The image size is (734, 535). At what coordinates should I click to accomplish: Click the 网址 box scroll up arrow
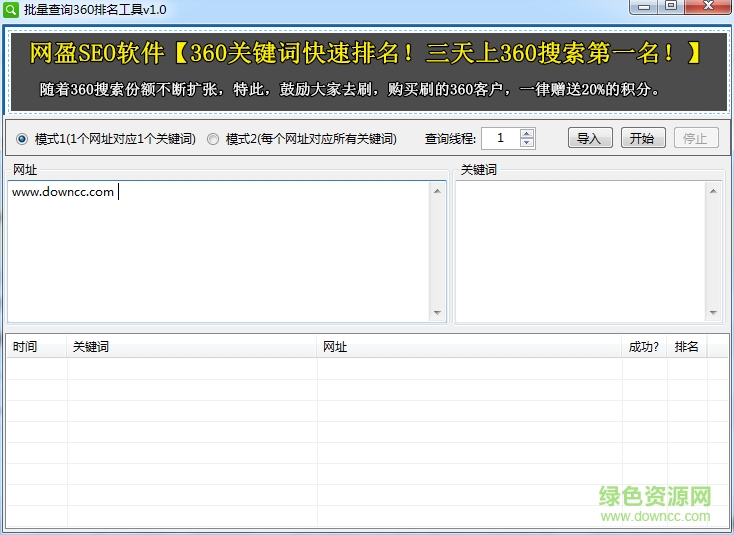[437, 191]
